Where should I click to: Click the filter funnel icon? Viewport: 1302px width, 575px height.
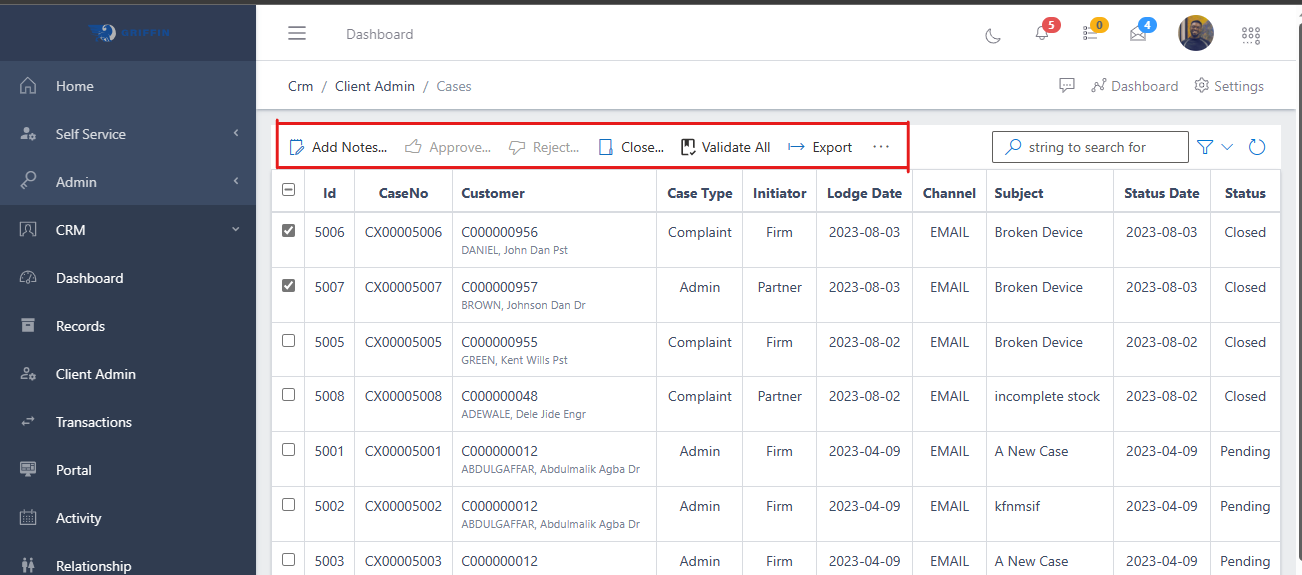(1205, 147)
